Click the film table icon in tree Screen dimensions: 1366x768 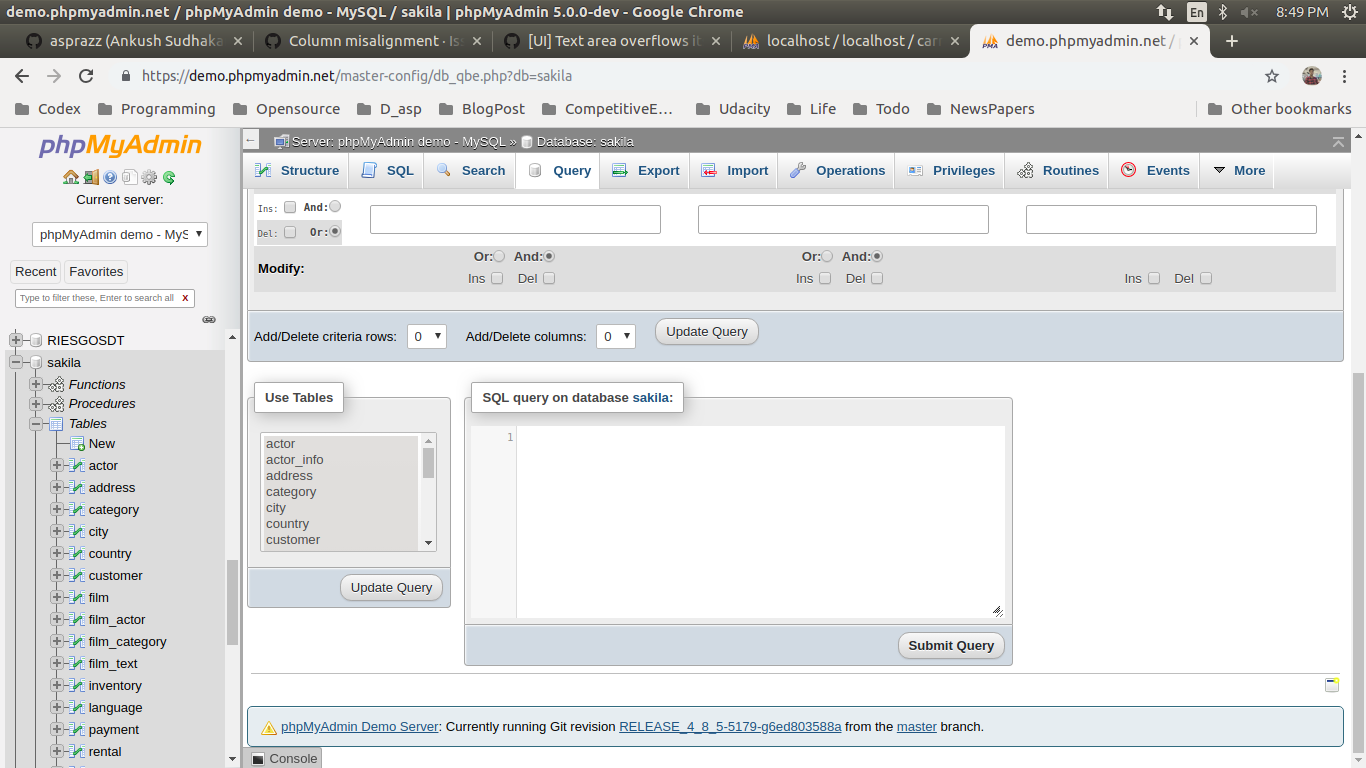(76, 598)
